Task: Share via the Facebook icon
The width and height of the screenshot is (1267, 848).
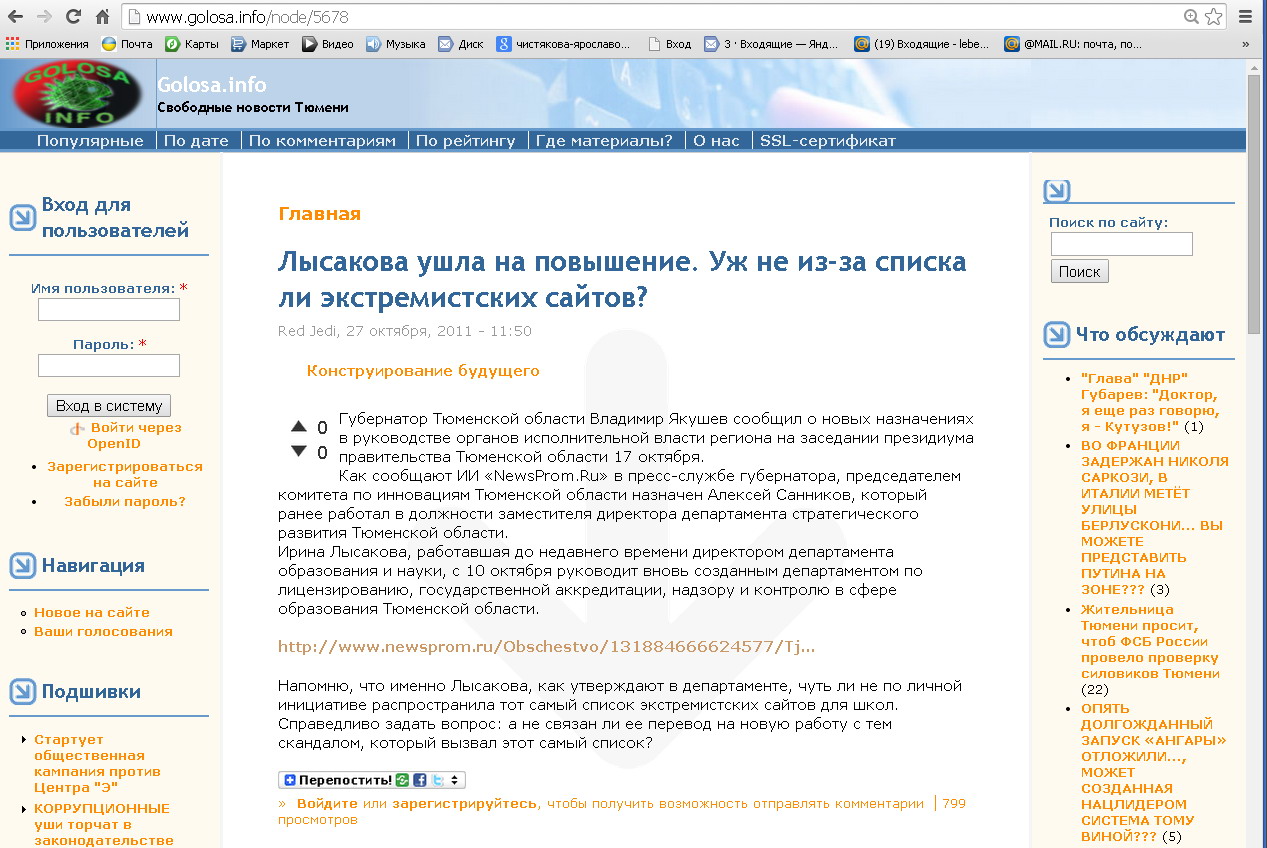Action: pos(420,780)
